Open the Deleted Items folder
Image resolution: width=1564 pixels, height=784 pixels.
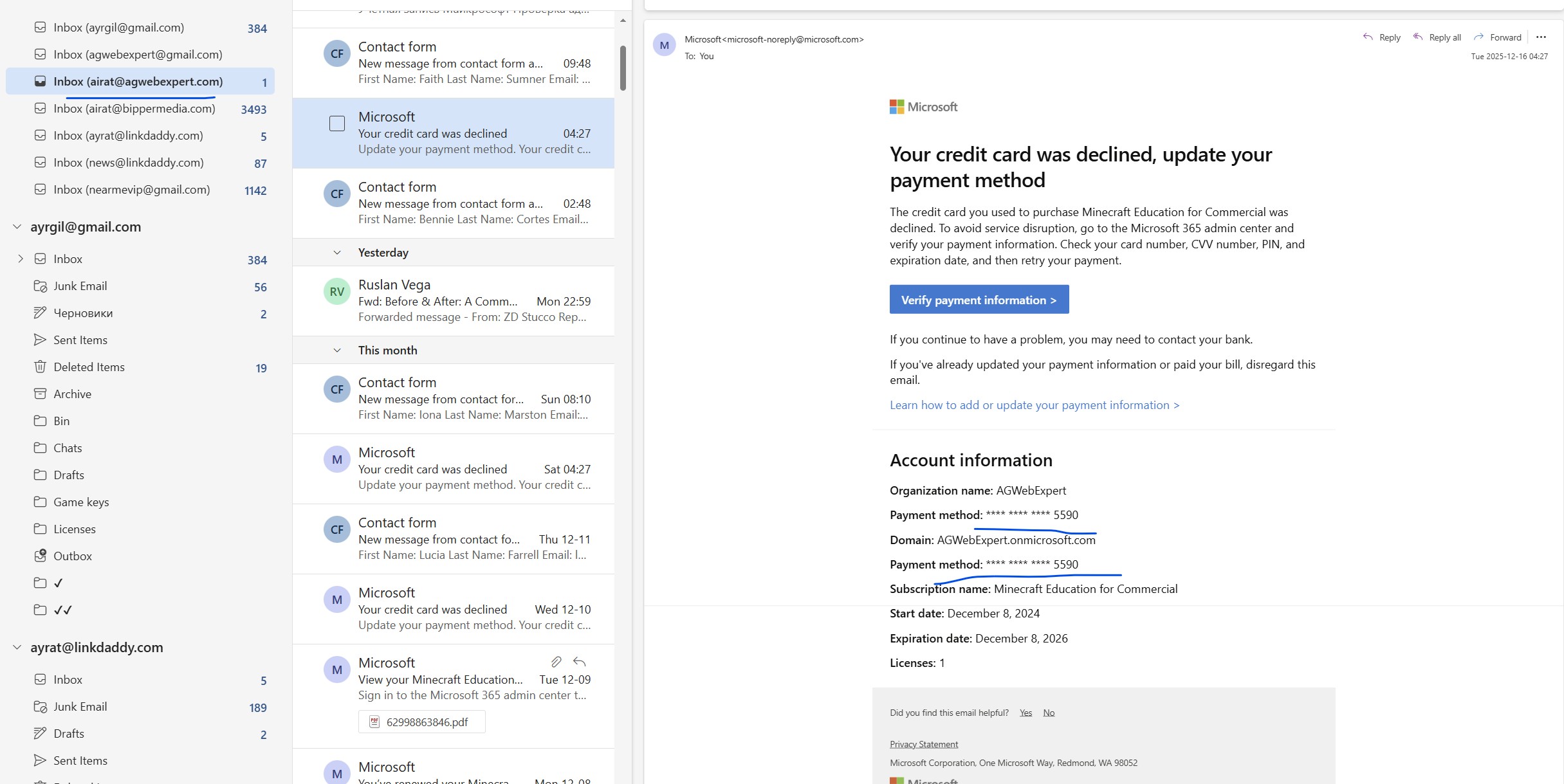click(140, 367)
